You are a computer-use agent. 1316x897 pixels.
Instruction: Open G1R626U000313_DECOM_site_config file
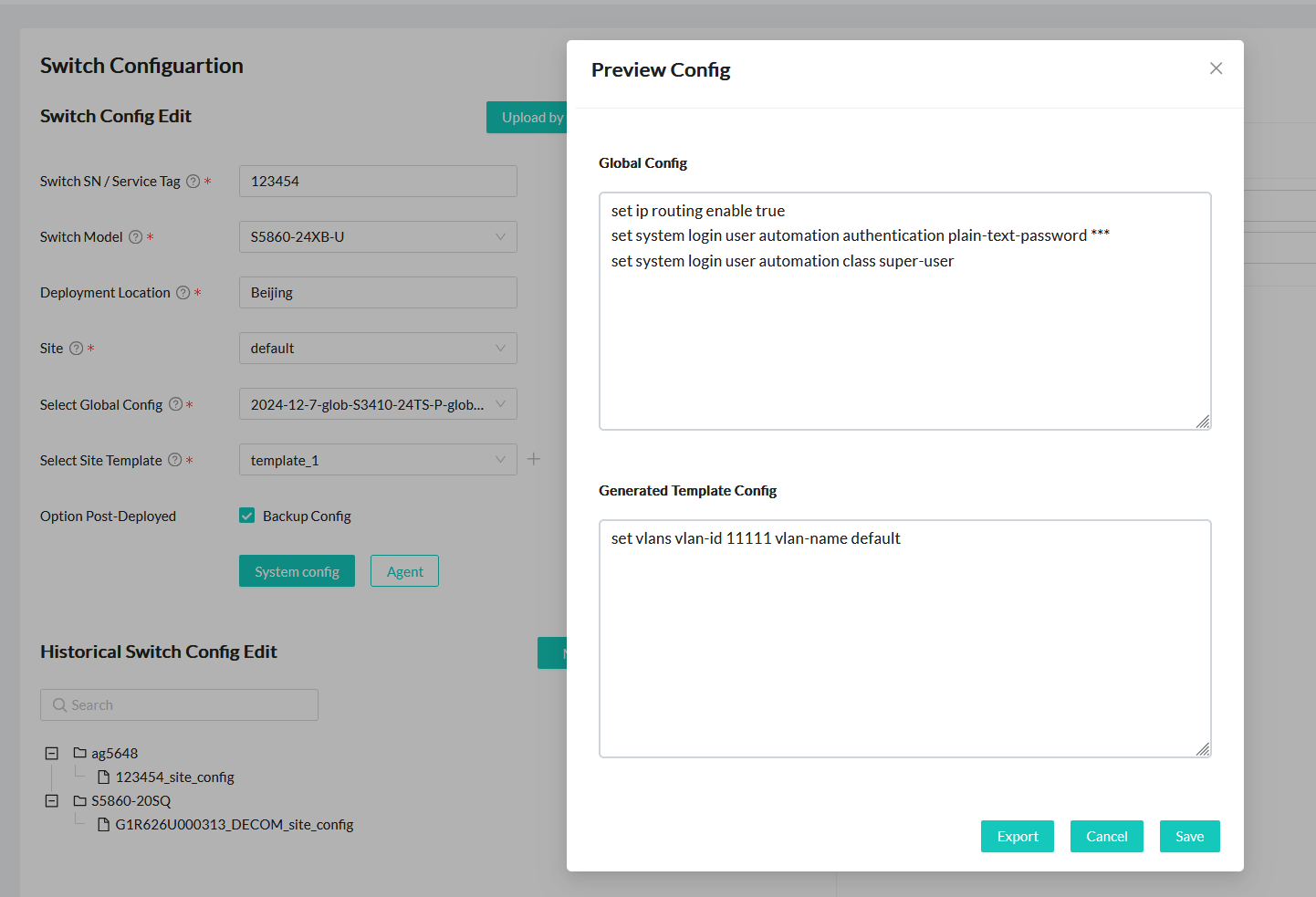(234, 825)
